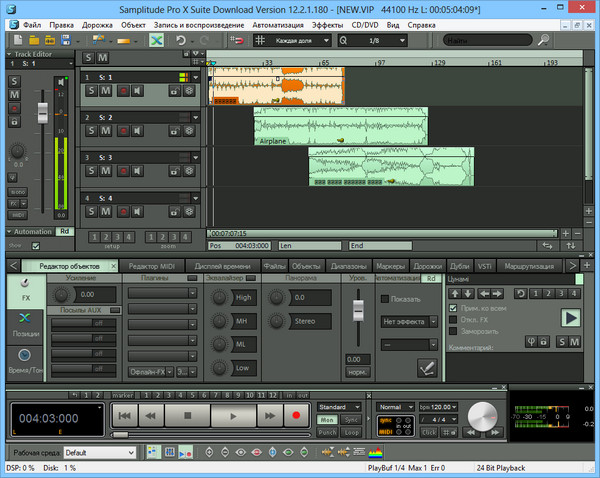The height and width of the screenshot is (478, 600).
Task: Open track 1 dropdown arrow
Action: (x=196, y=77)
